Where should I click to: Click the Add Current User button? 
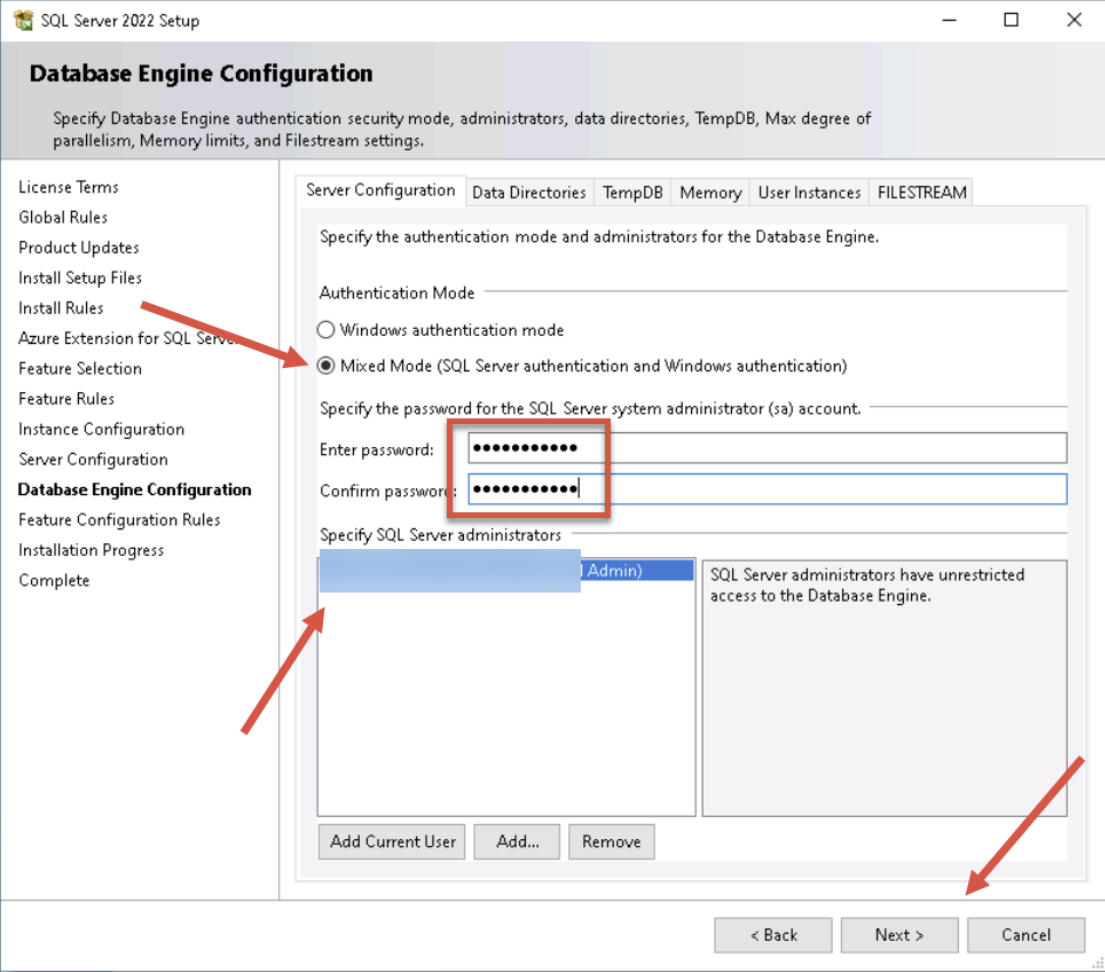(392, 842)
